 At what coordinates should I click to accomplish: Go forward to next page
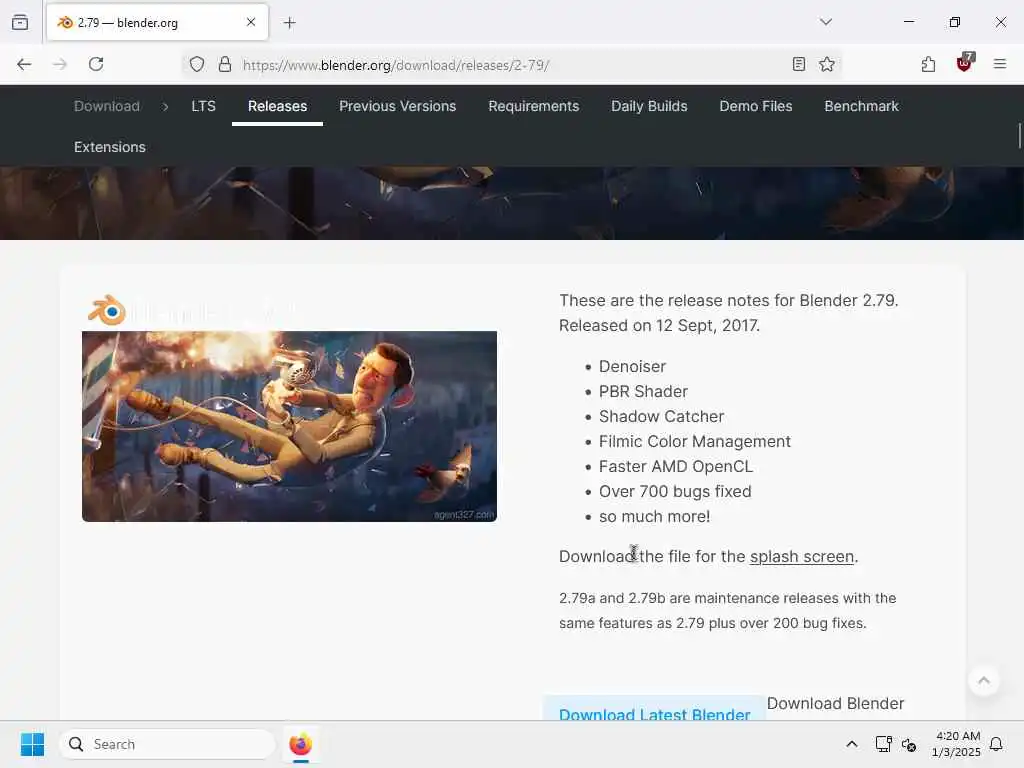60,64
